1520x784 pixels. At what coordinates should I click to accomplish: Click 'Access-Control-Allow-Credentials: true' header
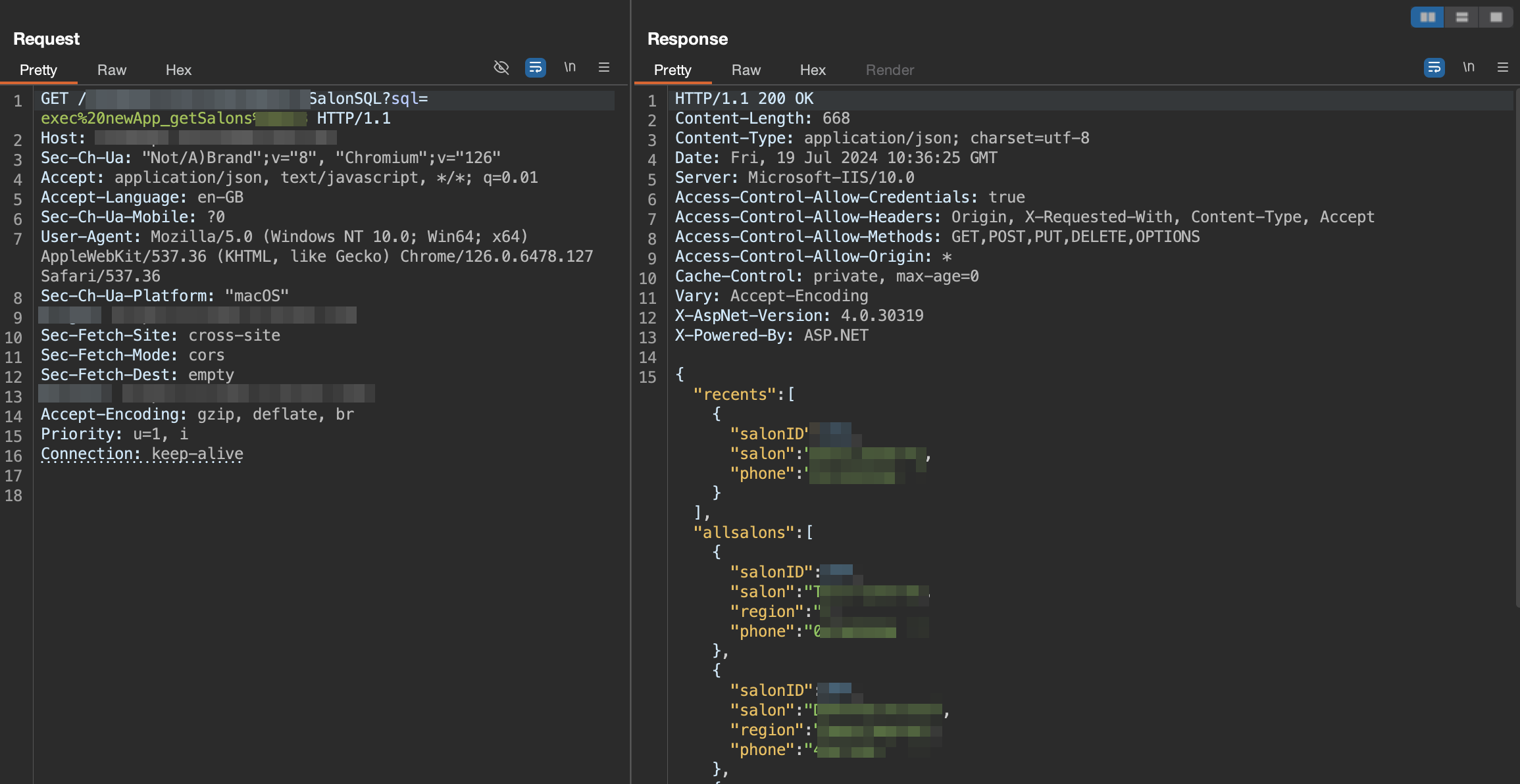[850, 197]
